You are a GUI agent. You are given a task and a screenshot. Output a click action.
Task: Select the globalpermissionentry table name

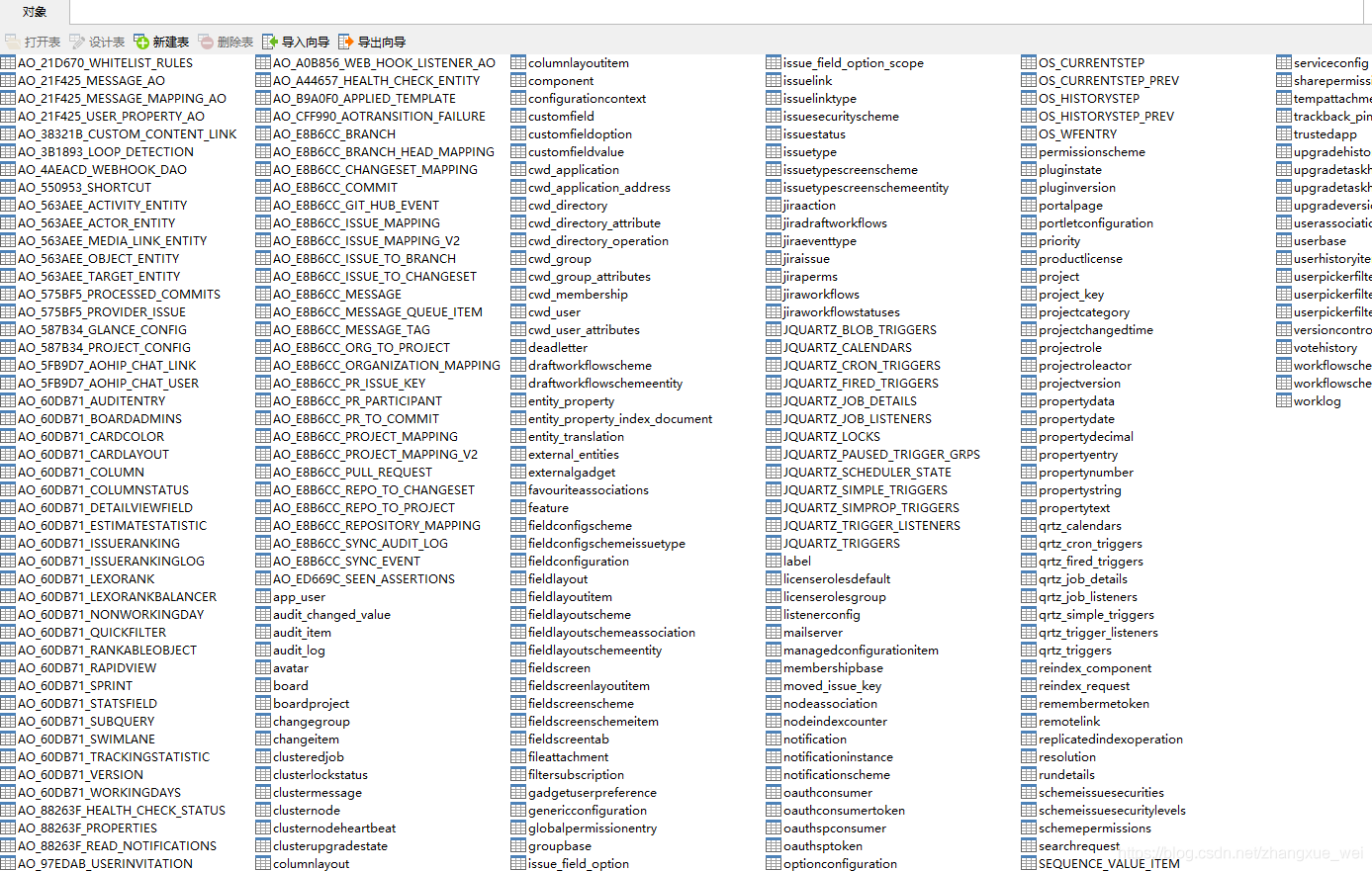[x=593, y=827]
